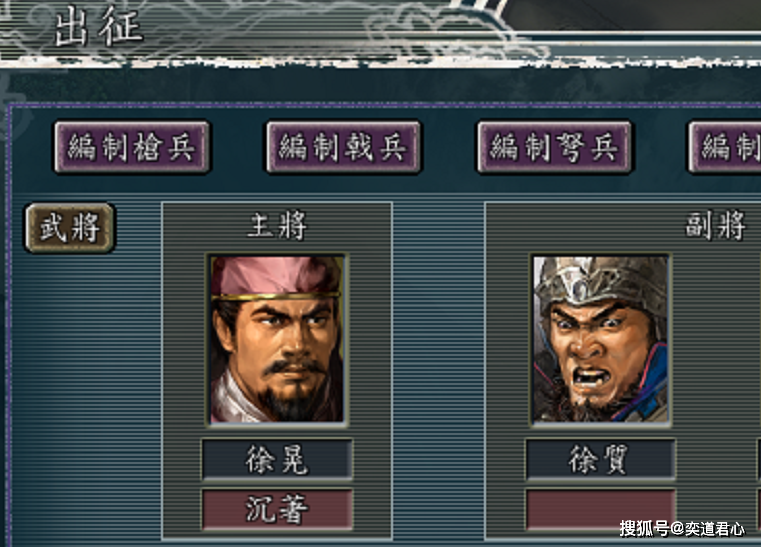This screenshot has width=761, height=547.
Task: Click the empty trait box under 徐賀
Action: 601,509
